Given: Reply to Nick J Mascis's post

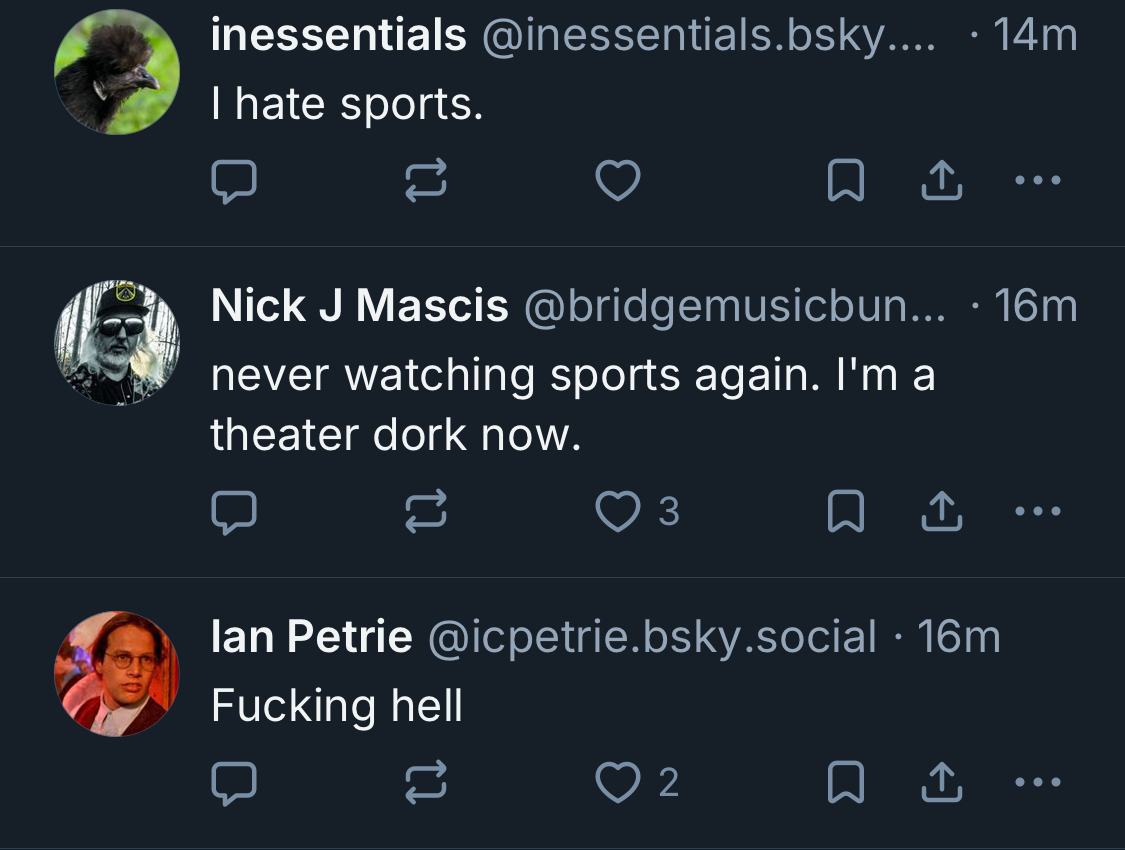Looking at the screenshot, I should 235,512.
